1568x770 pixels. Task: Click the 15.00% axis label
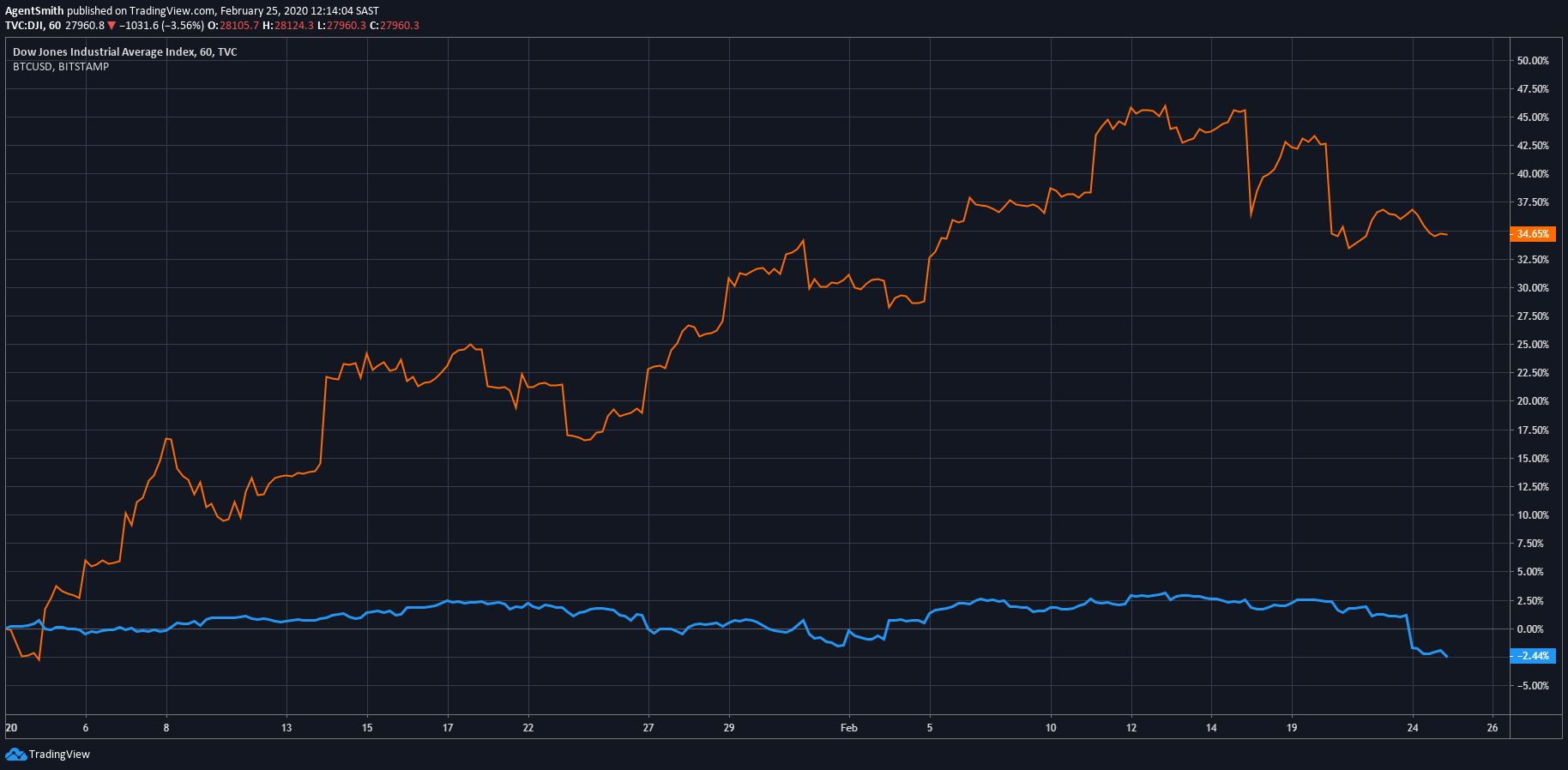coord(1533,459)
